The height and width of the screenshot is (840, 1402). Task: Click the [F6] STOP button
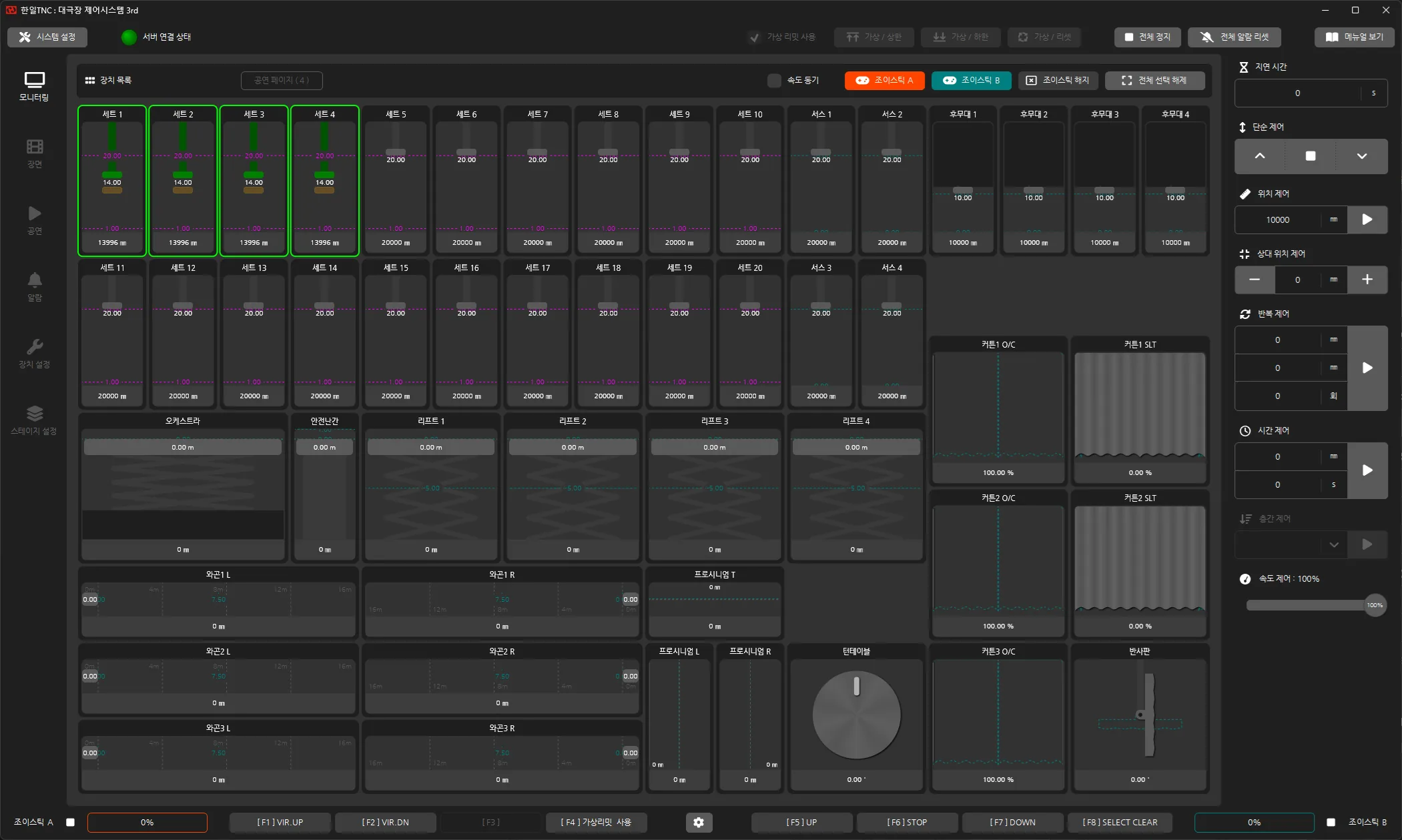(x=907, y=823)
